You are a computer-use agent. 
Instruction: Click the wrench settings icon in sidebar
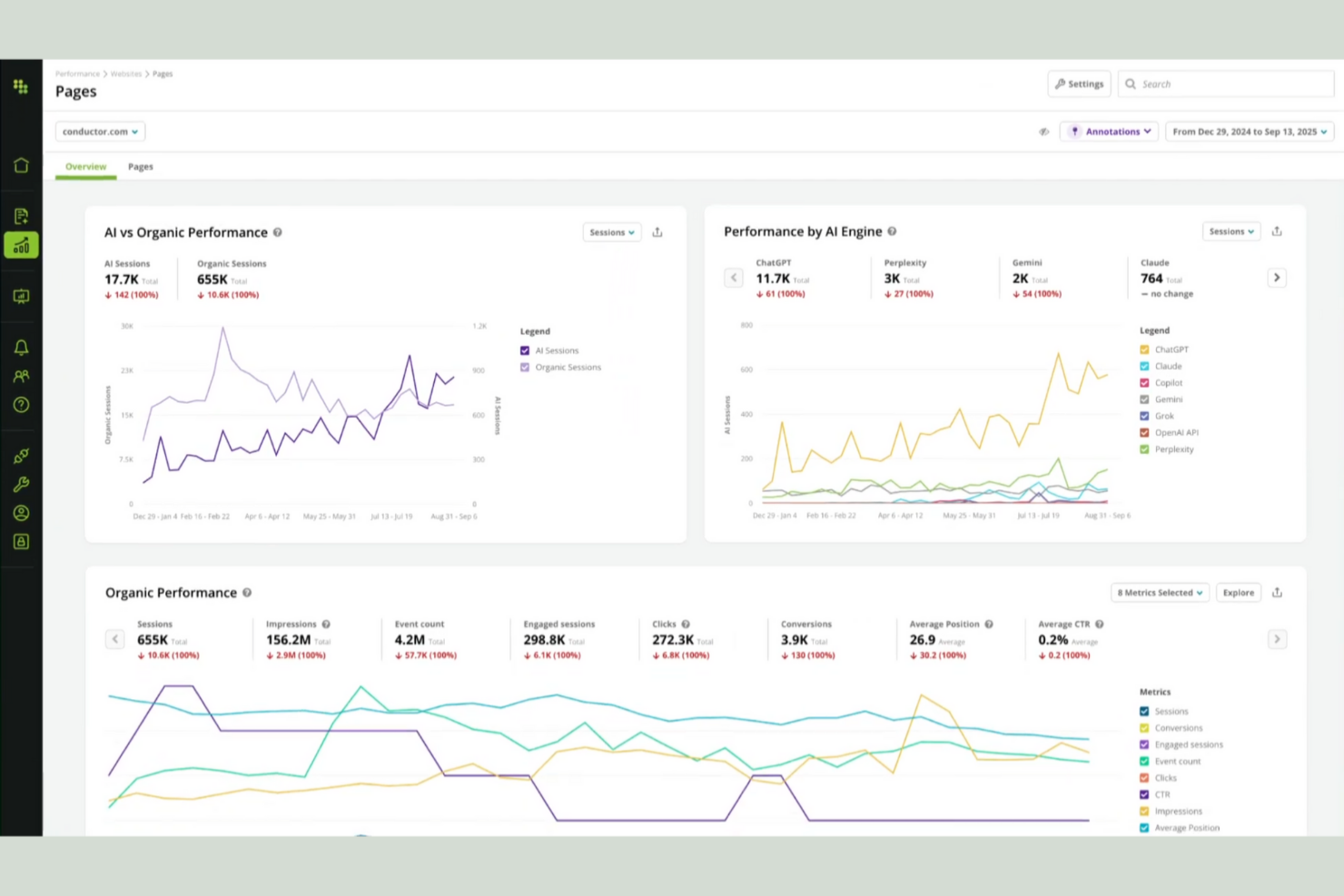point(21,484)
